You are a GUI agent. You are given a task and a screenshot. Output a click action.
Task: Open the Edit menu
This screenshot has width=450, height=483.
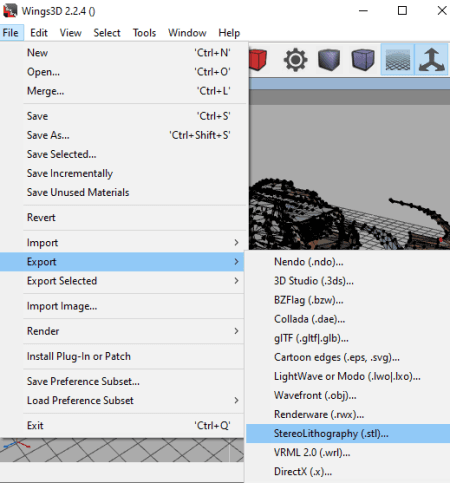[x=39, y=33]
